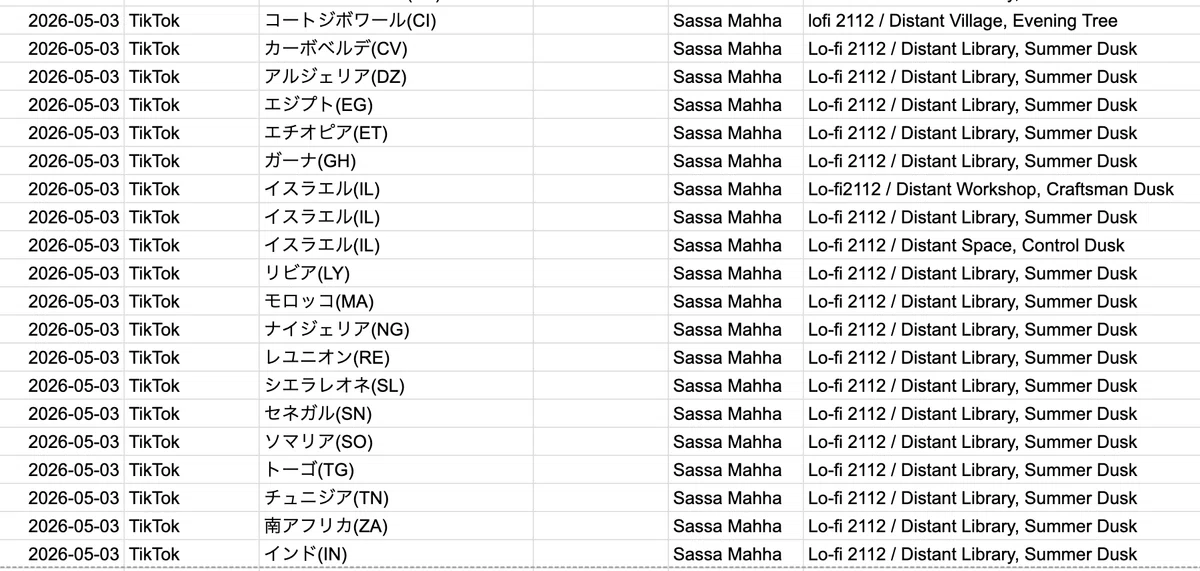This screenshot has height=571, width=1200.
Task: Click the カーボベルデ(CV) cell
Action: click(396, 49)
